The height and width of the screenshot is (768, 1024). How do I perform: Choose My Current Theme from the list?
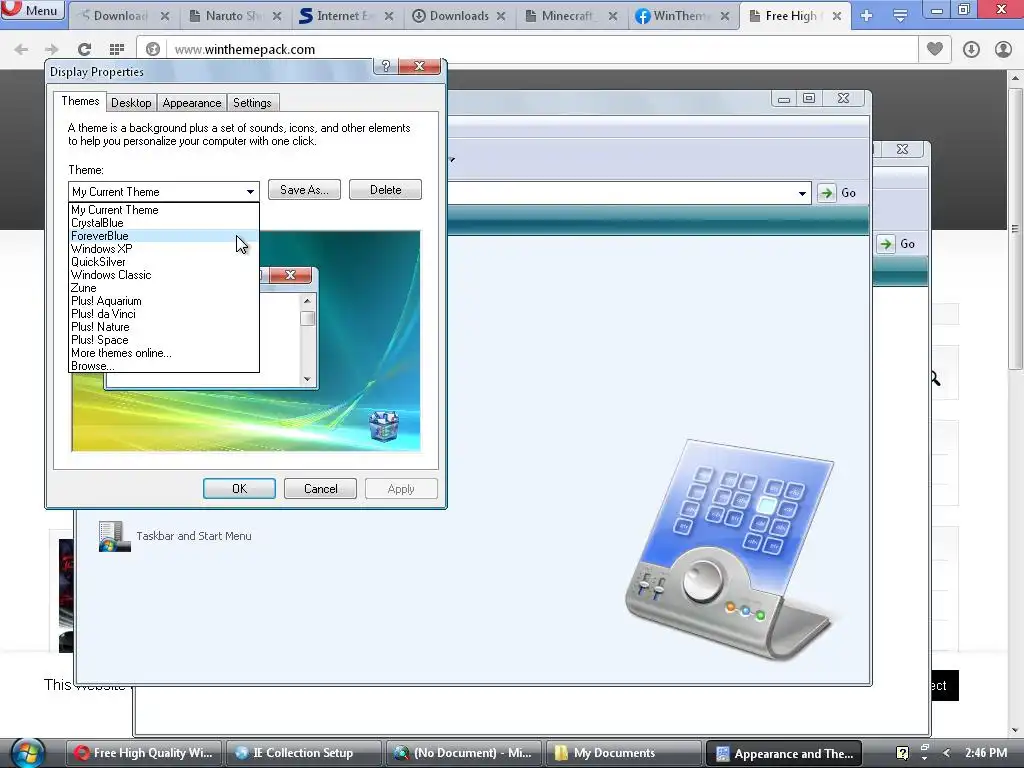[x=164, y=210]
